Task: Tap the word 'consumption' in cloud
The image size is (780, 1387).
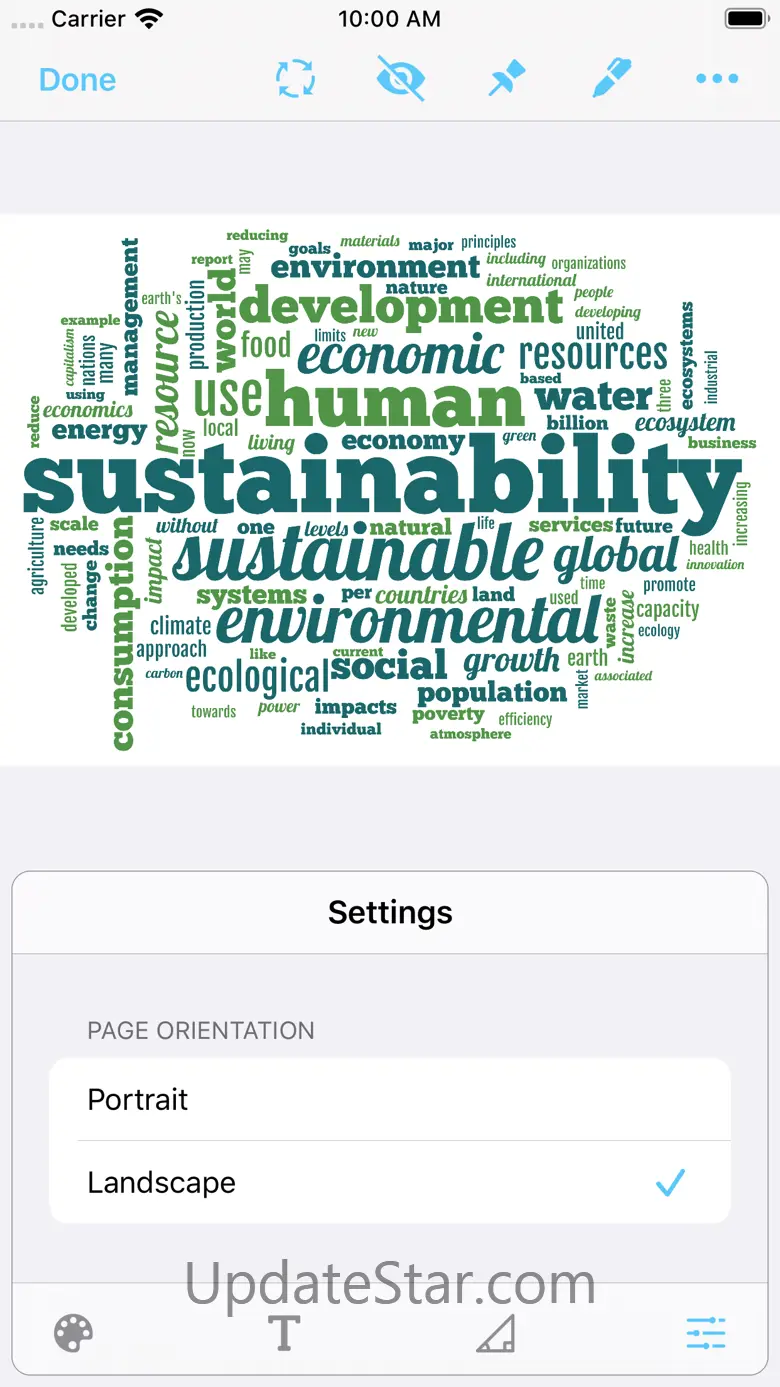Action: click(122, 632)
